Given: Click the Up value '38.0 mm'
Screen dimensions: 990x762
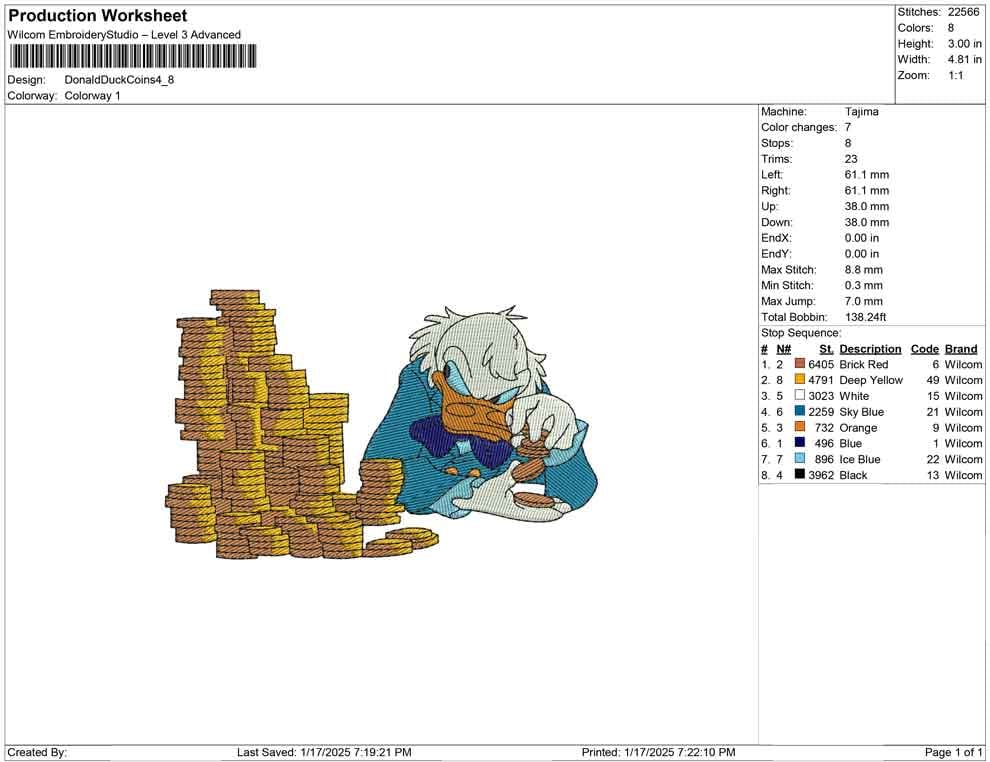Looking at the screenshot, I should click(866, 206).
